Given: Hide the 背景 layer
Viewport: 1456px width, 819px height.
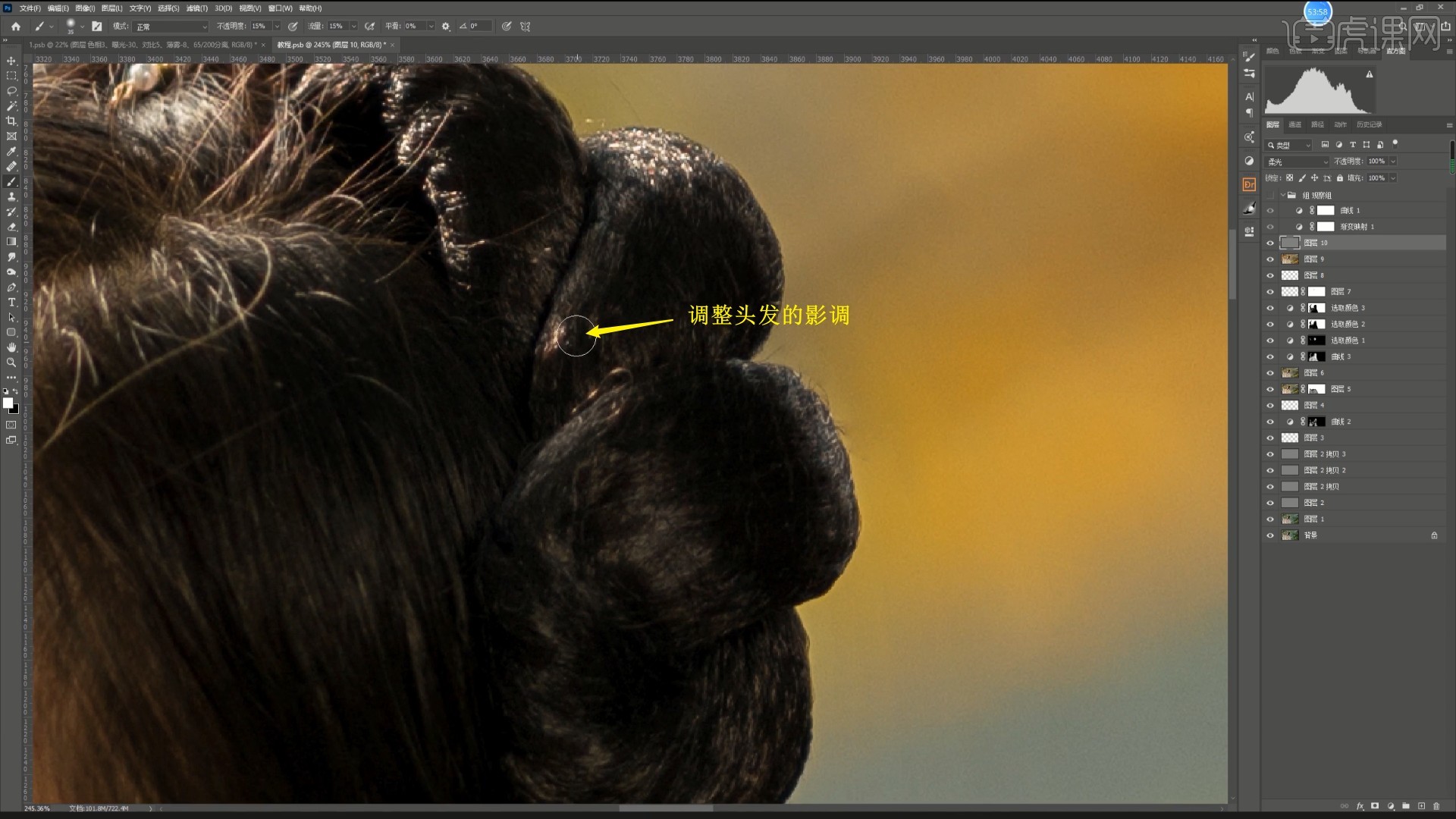Looking at the screenshot, I should [1270, 535].
